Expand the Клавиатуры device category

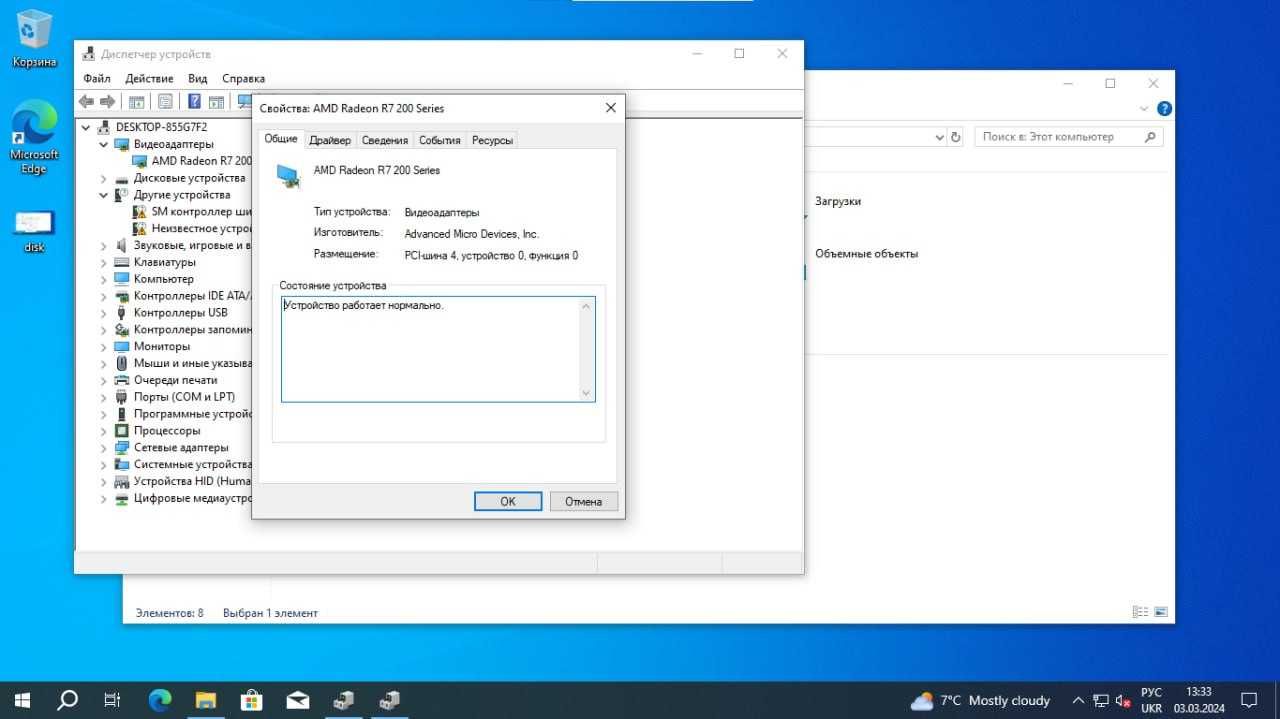pos(104,262)
